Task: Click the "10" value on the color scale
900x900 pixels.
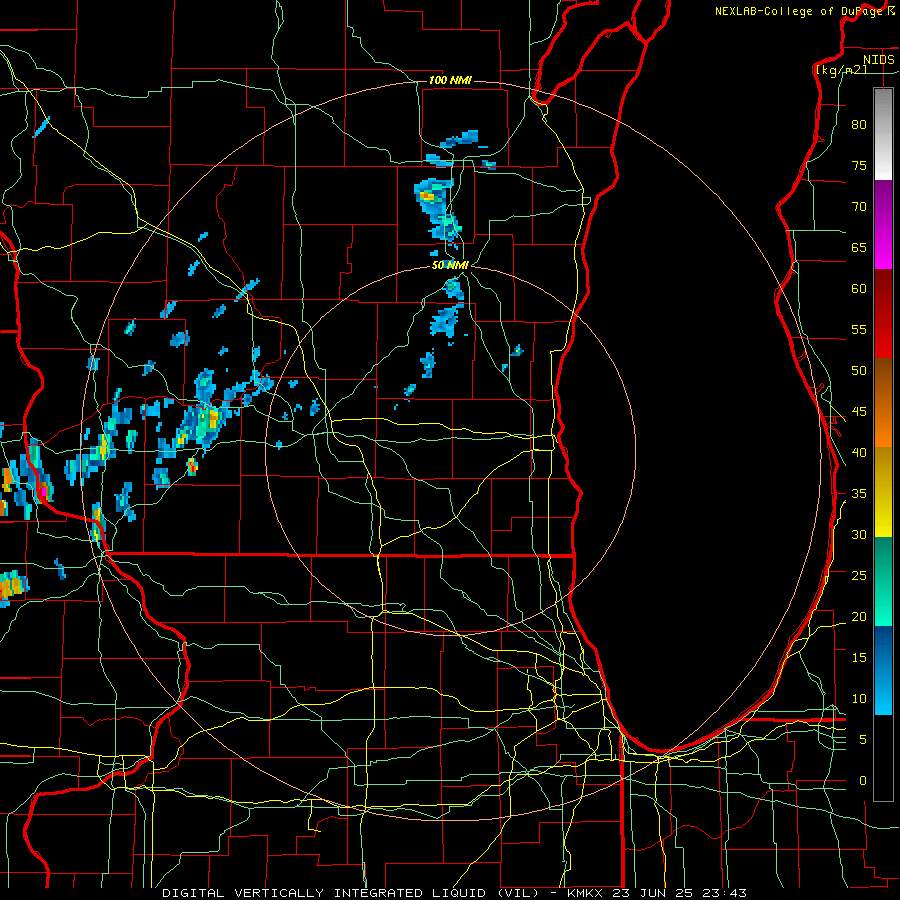Action: tap(859, 699)
